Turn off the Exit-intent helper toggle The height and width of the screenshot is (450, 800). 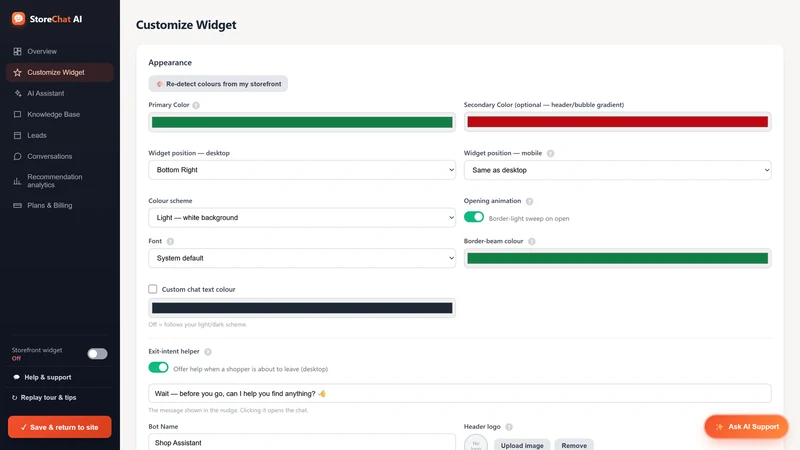[158, 367]
